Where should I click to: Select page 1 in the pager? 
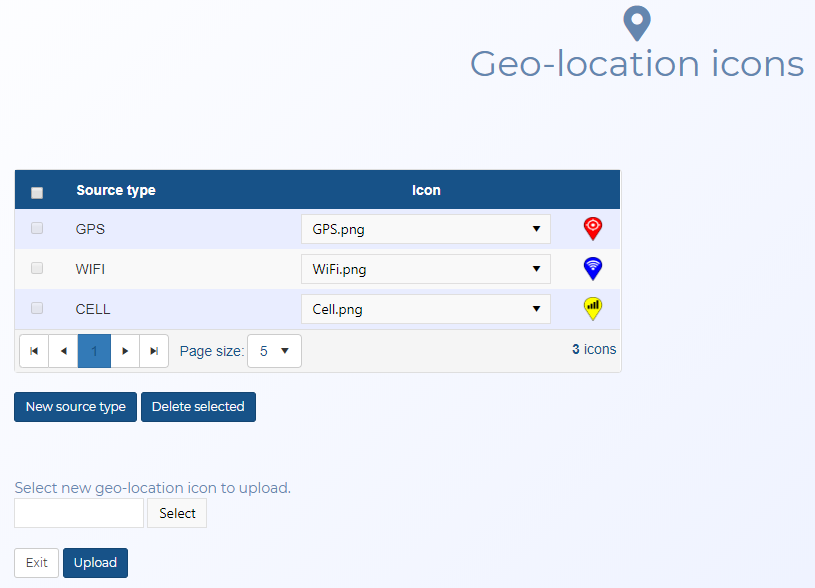(x=94, y=351)
